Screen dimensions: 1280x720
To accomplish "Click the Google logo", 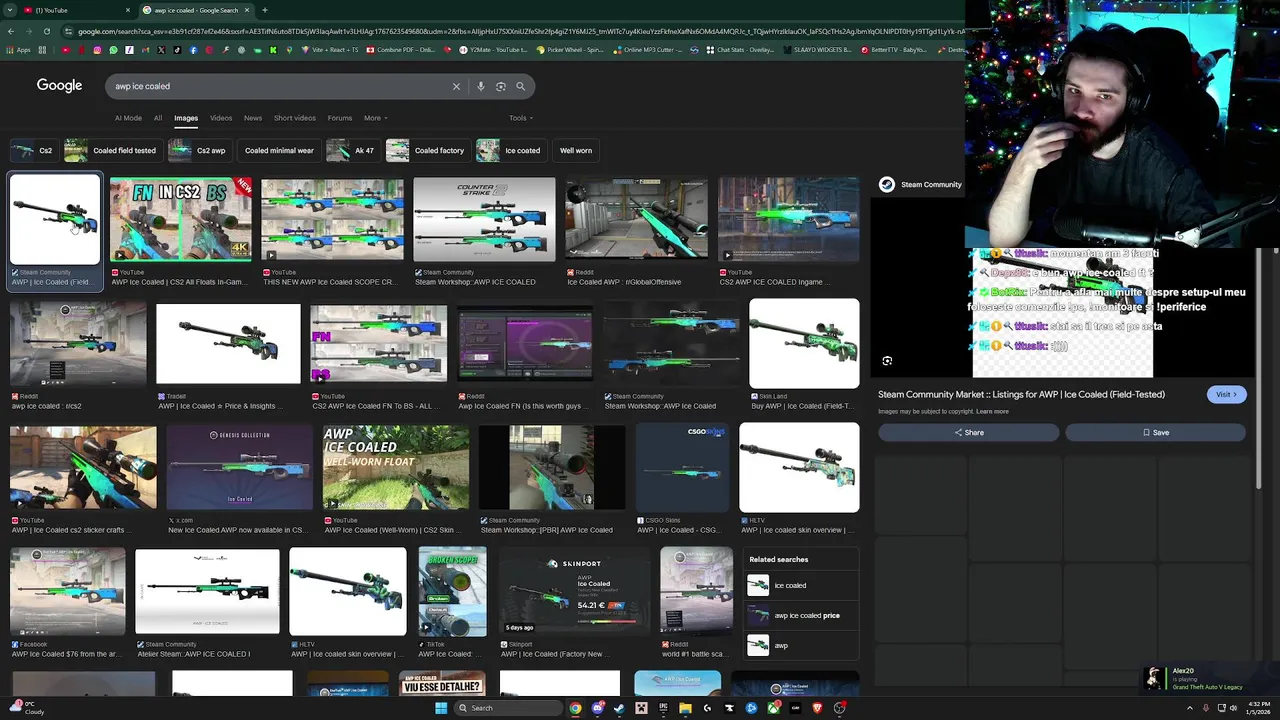I will point(59,86).
